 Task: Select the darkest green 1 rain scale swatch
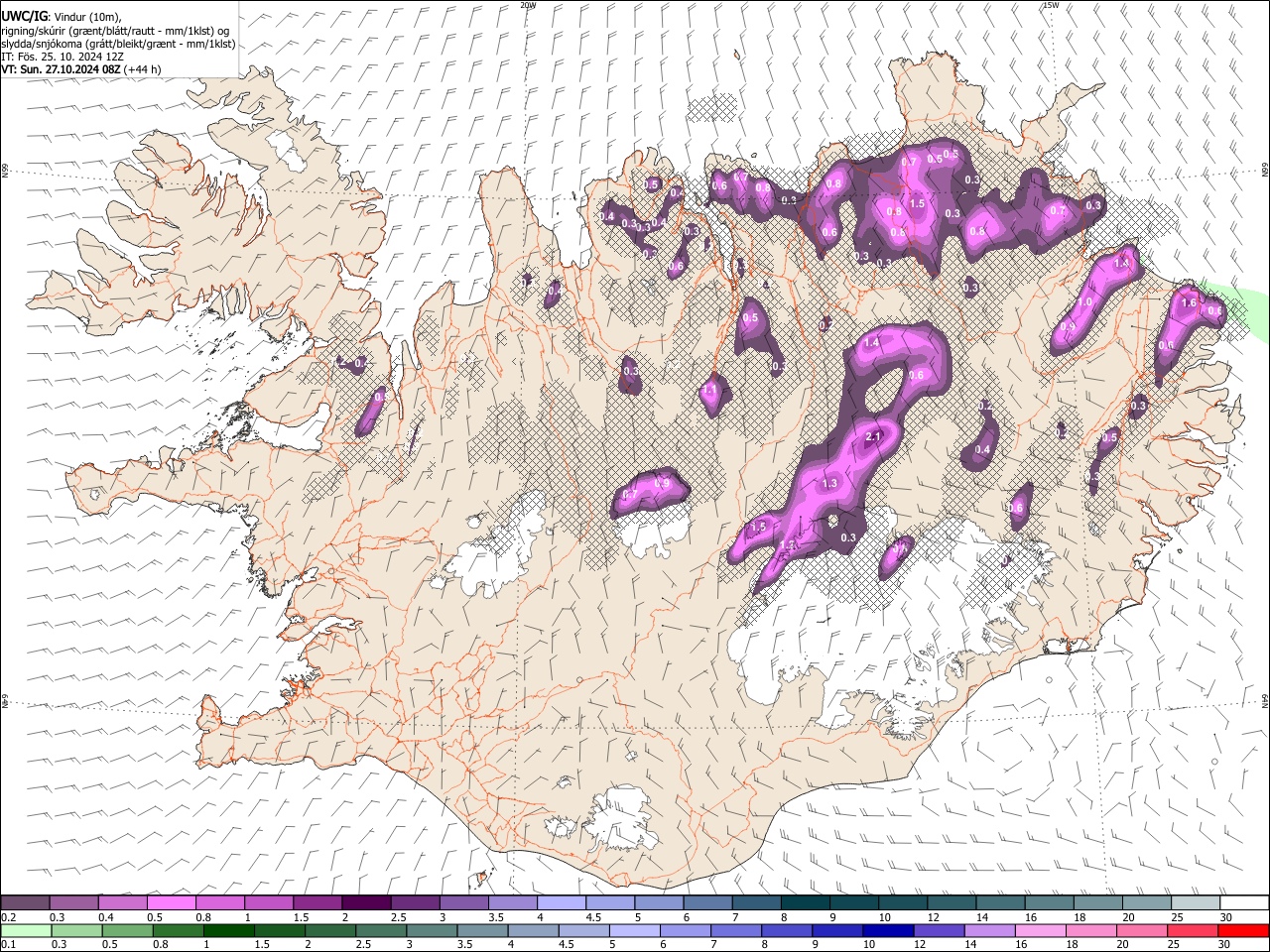[228, 930]
